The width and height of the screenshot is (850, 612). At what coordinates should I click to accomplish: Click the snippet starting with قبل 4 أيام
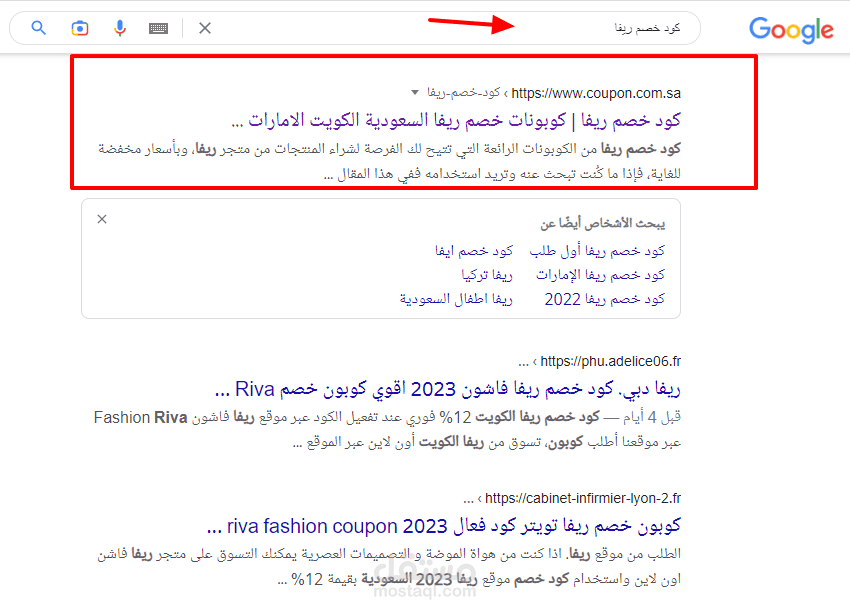387,429
